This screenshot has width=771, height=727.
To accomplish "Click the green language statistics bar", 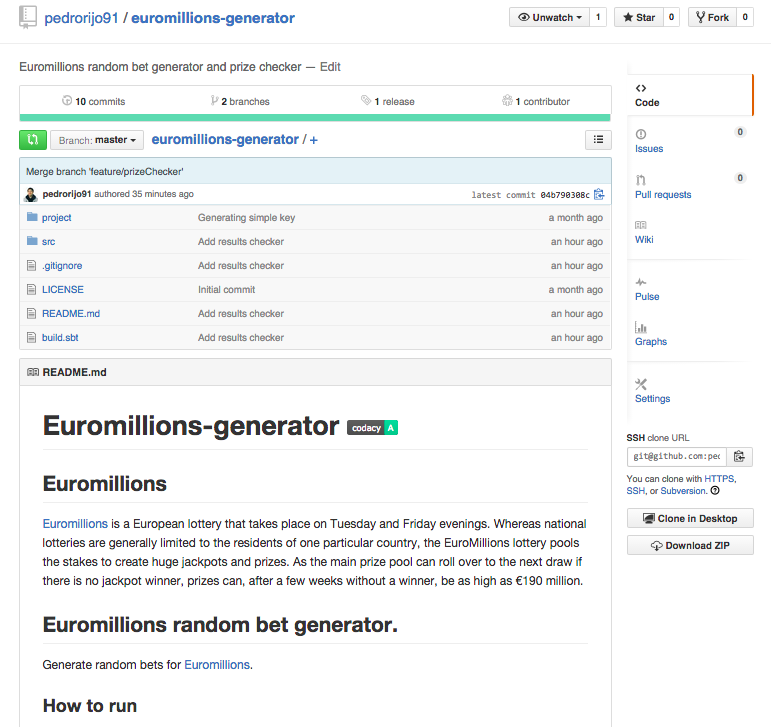I will click(315, 118).
